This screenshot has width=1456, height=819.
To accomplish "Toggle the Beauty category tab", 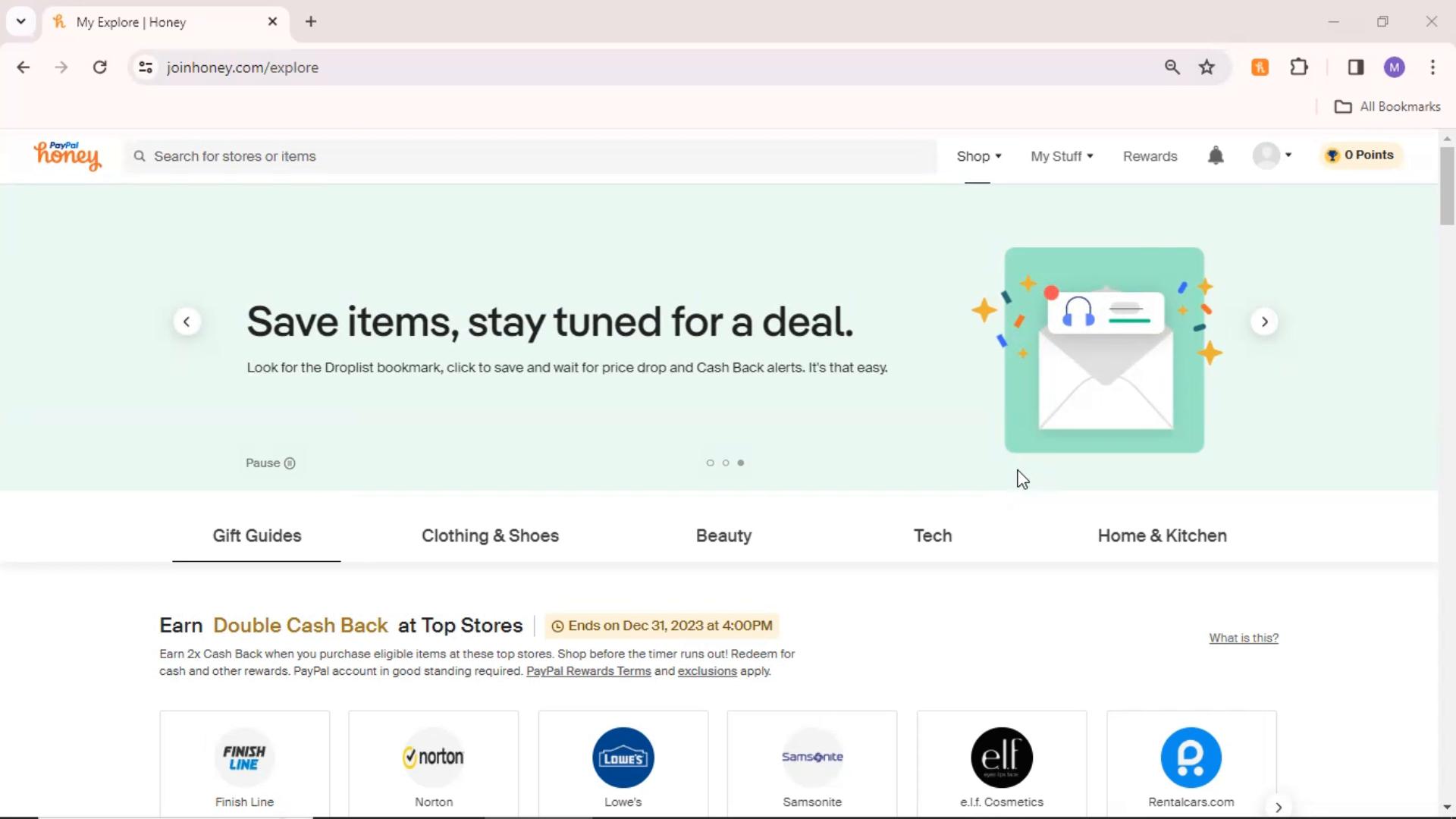I will 724,536.
